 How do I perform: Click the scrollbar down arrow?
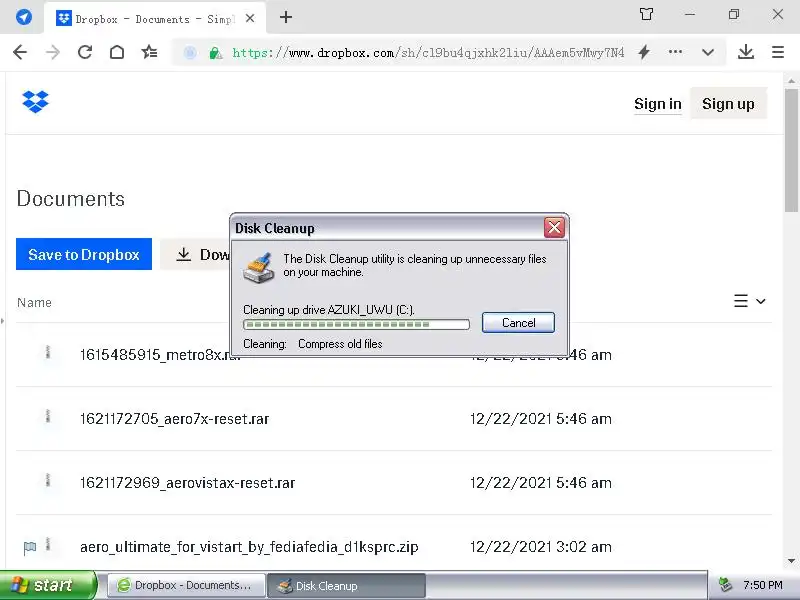point(791,561)
